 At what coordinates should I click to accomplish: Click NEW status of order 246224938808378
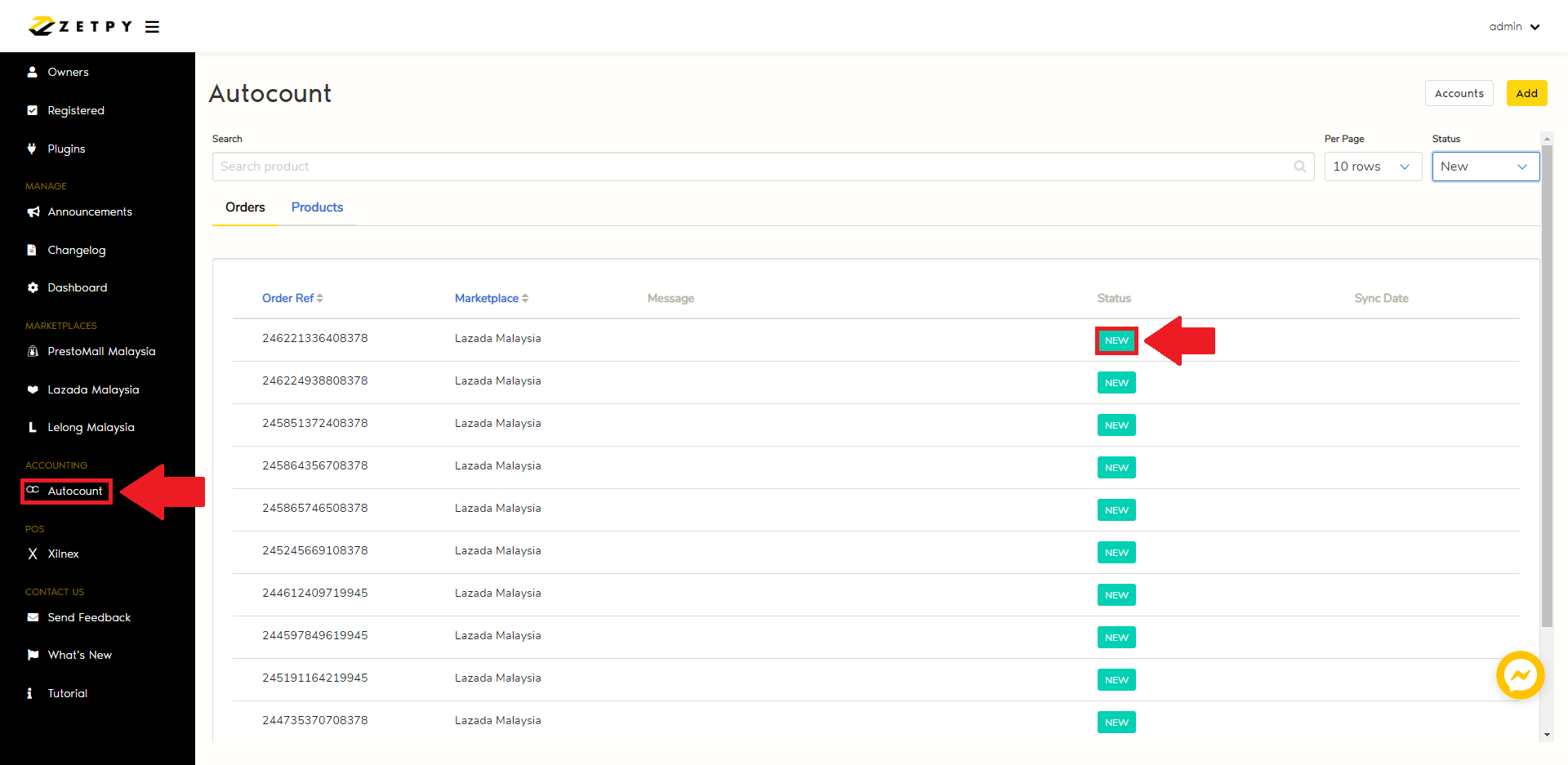coord(1116,383)
